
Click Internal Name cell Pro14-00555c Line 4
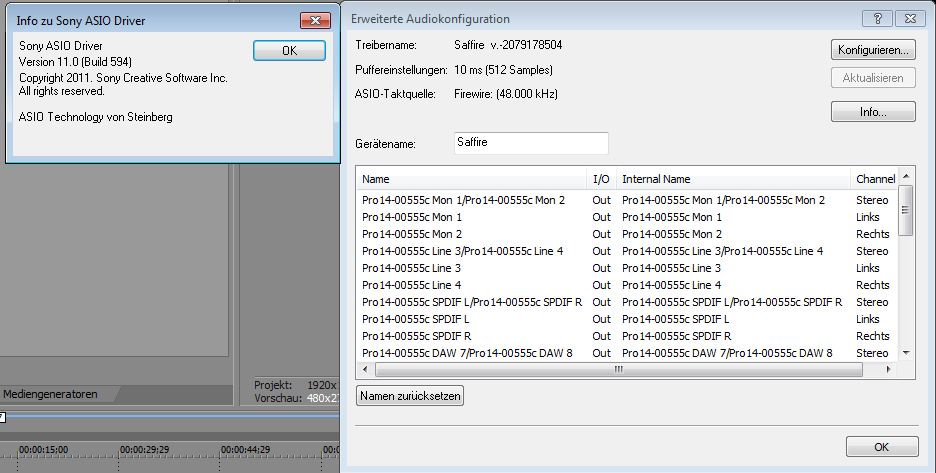[x=672, y=285]
